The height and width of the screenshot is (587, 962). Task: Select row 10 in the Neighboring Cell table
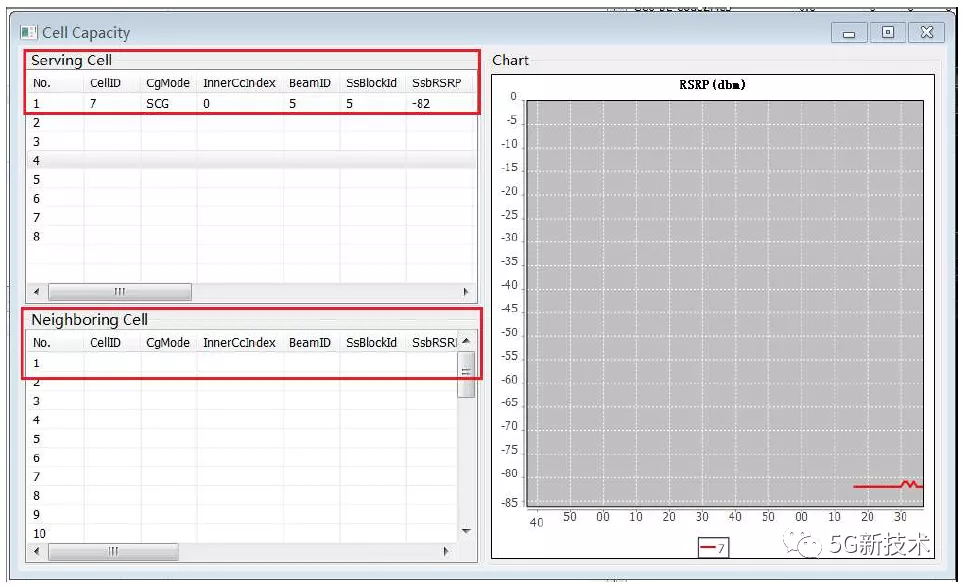(242, 534)
